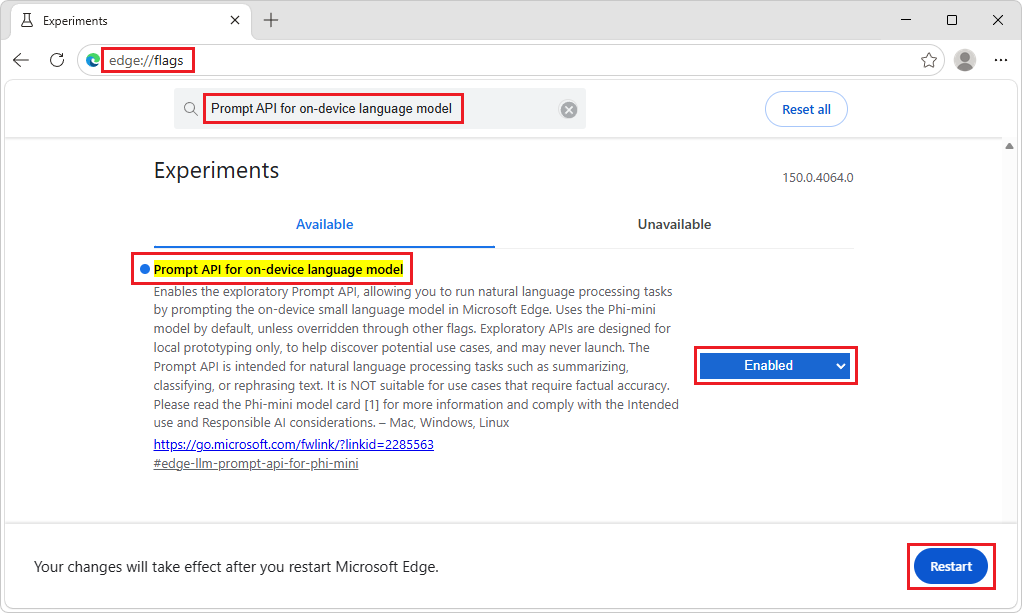Click the Edge logo icon in address bar
Image resolution: width=1022 pixels, height=613 pixels.
point(93,60)
